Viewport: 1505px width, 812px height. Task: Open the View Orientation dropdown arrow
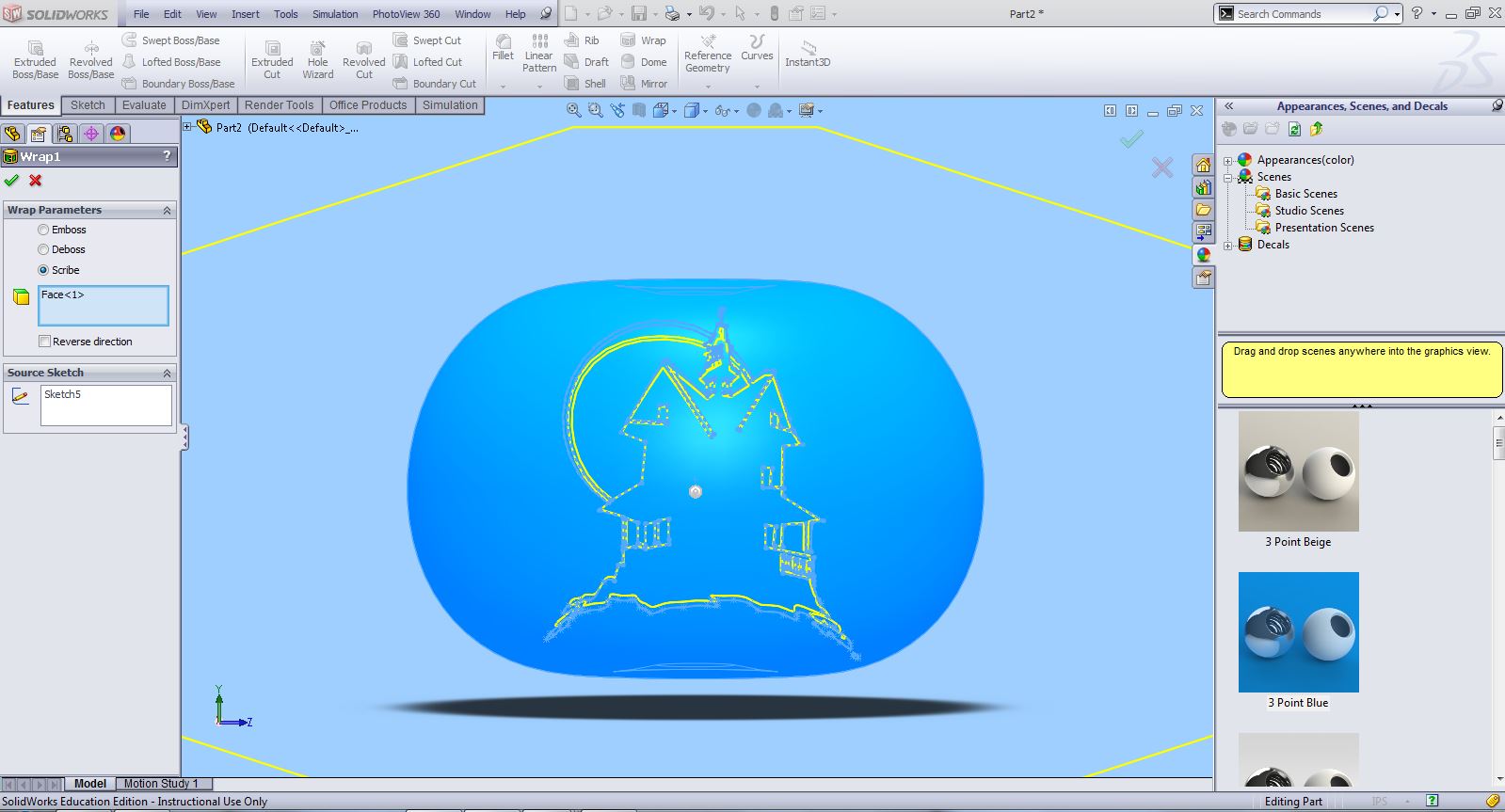[674, 111]
